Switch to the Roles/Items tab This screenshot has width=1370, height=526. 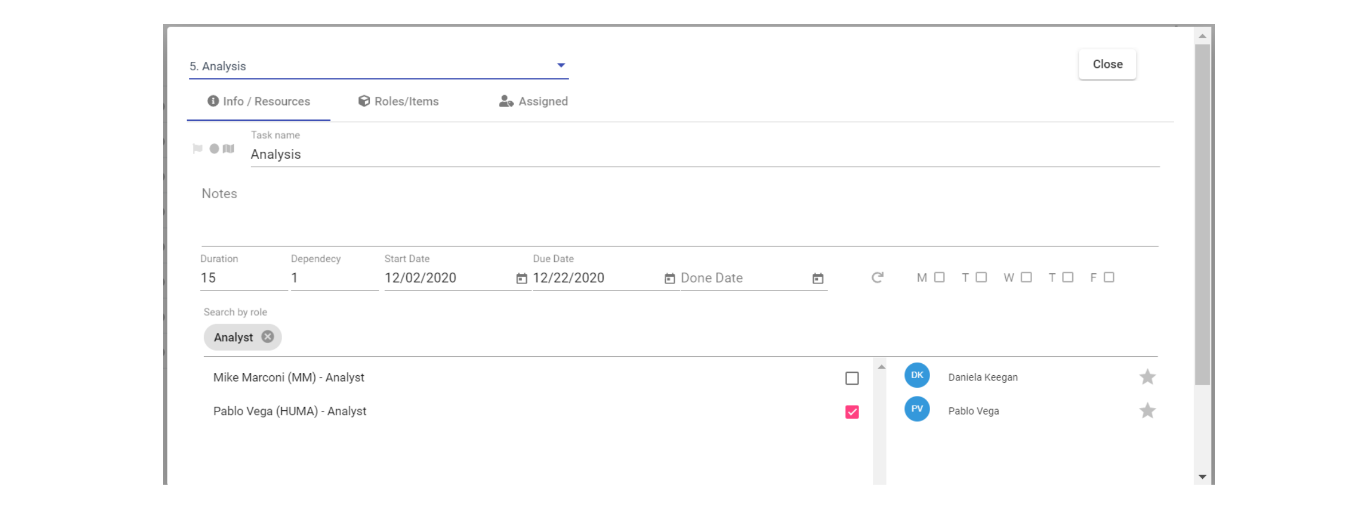(x=399, y=101)
